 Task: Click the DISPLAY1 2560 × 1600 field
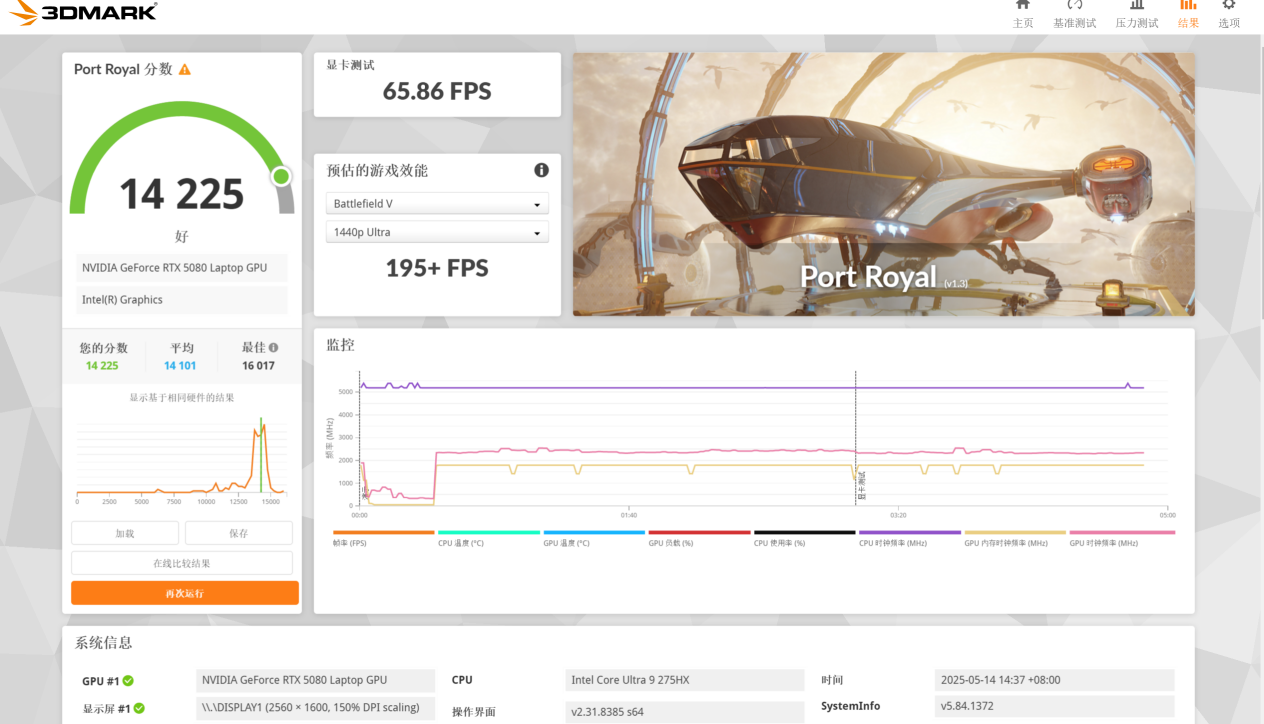pos(316,708)
